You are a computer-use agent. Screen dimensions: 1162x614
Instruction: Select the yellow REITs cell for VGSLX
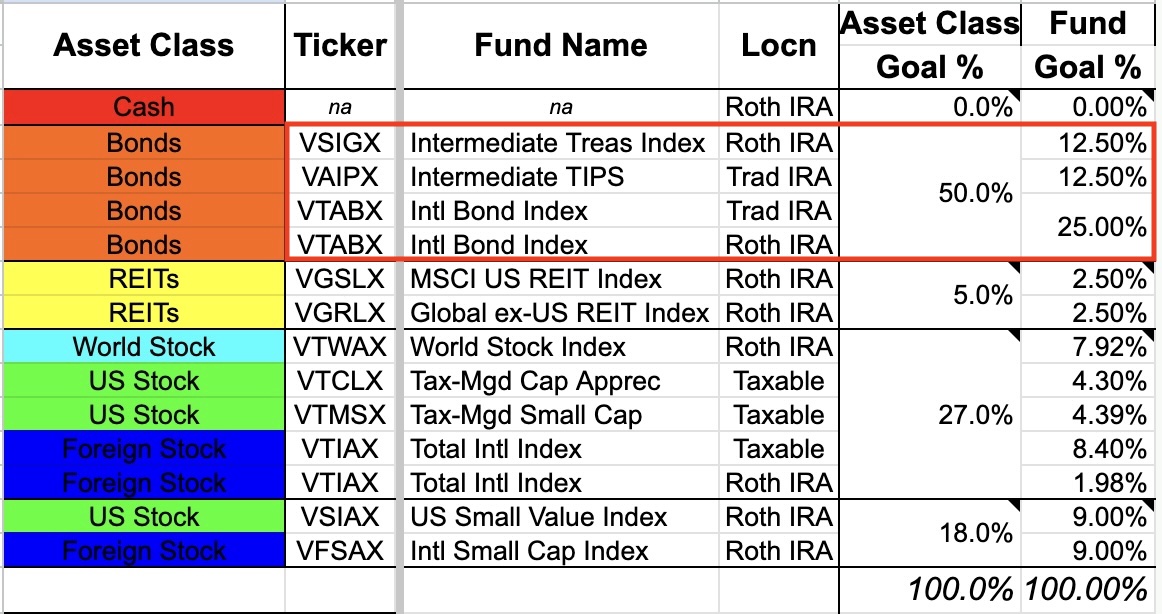(x=144, y=278)
